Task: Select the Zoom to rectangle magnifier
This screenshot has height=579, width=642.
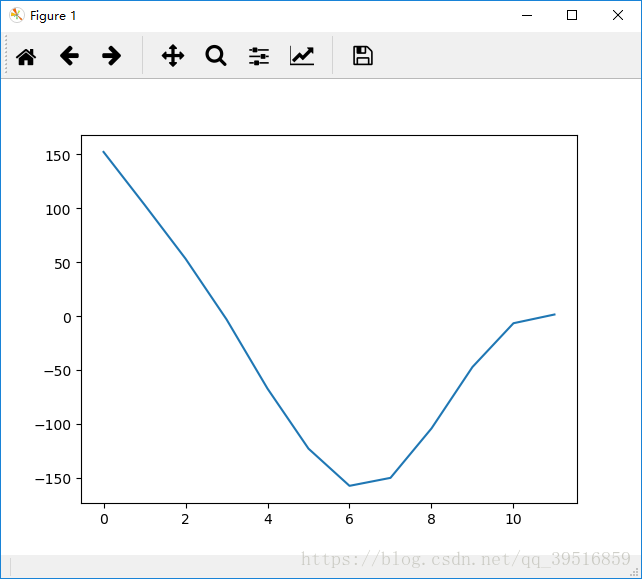Action: pos(216,56)
